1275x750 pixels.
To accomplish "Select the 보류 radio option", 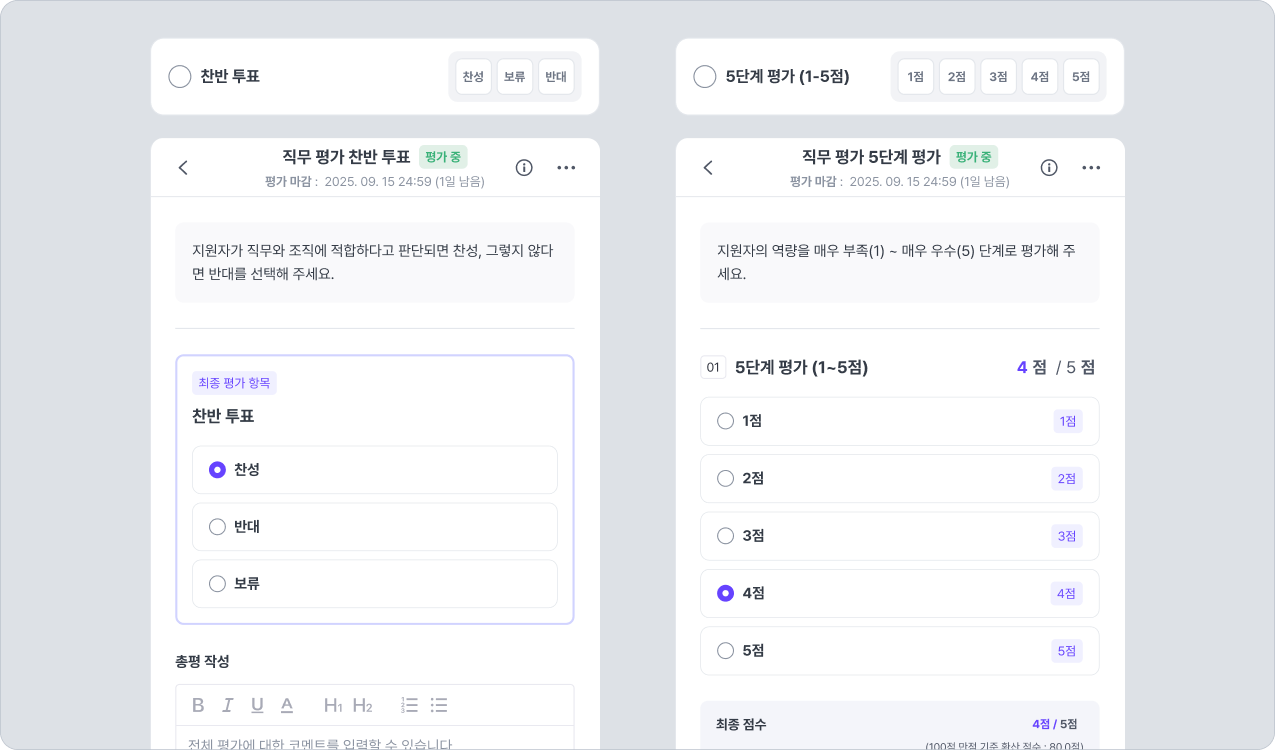I will coord(217,583).
